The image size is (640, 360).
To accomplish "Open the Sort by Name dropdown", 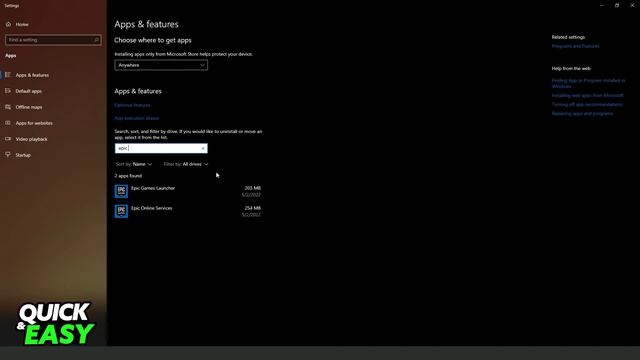I will point(134,164).
